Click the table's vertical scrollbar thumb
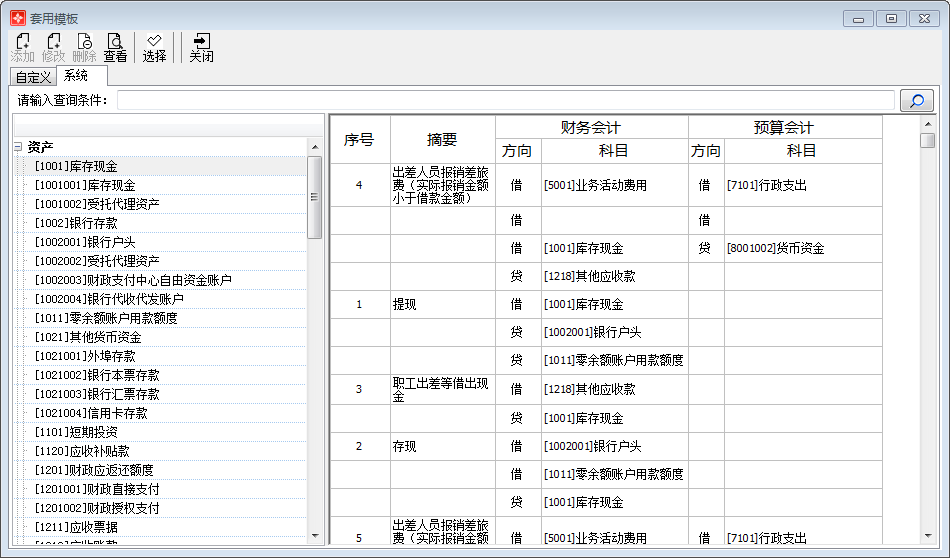This screenshot has height=558, width=950. (927, 140)
